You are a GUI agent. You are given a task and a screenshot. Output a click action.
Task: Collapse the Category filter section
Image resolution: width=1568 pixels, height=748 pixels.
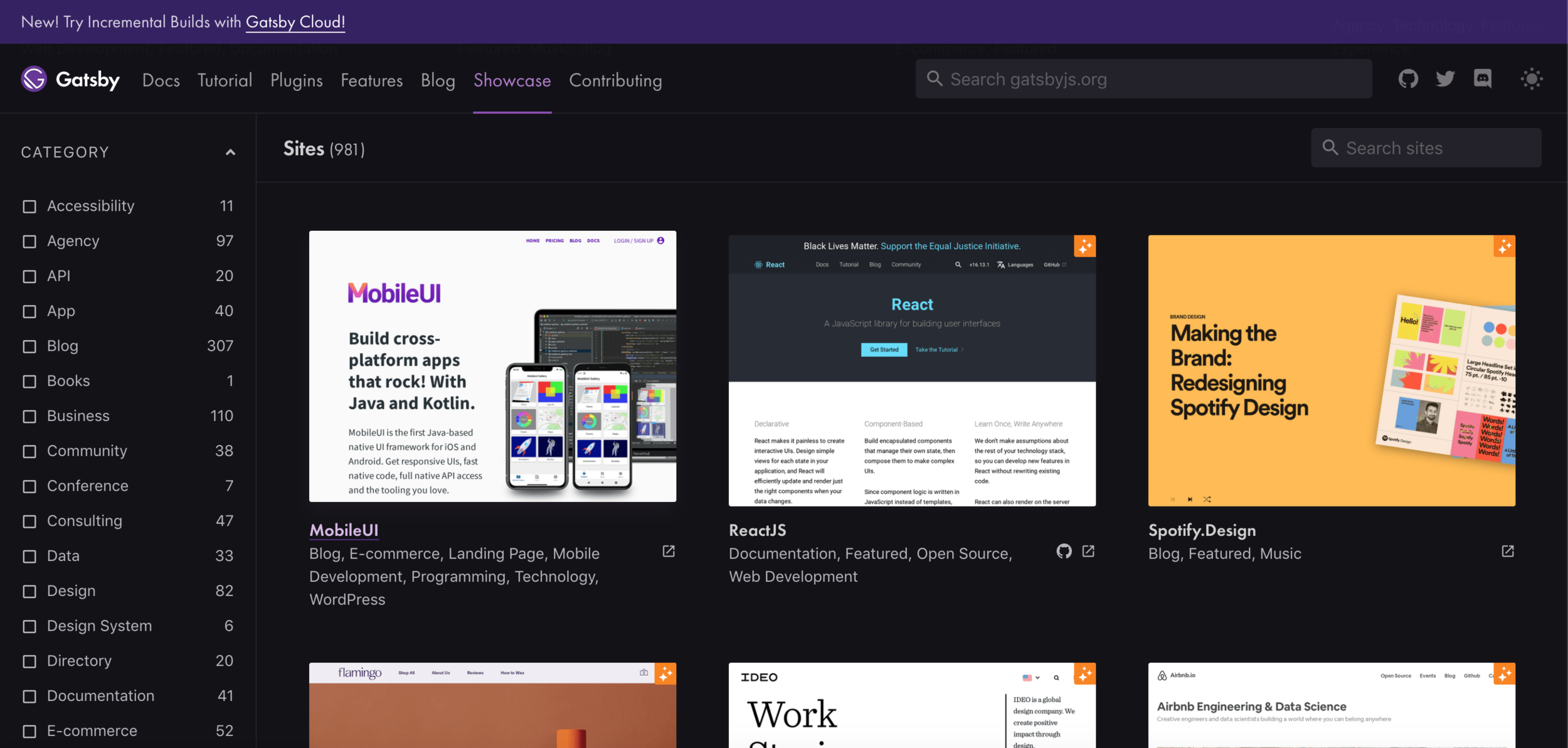(230, 152)
